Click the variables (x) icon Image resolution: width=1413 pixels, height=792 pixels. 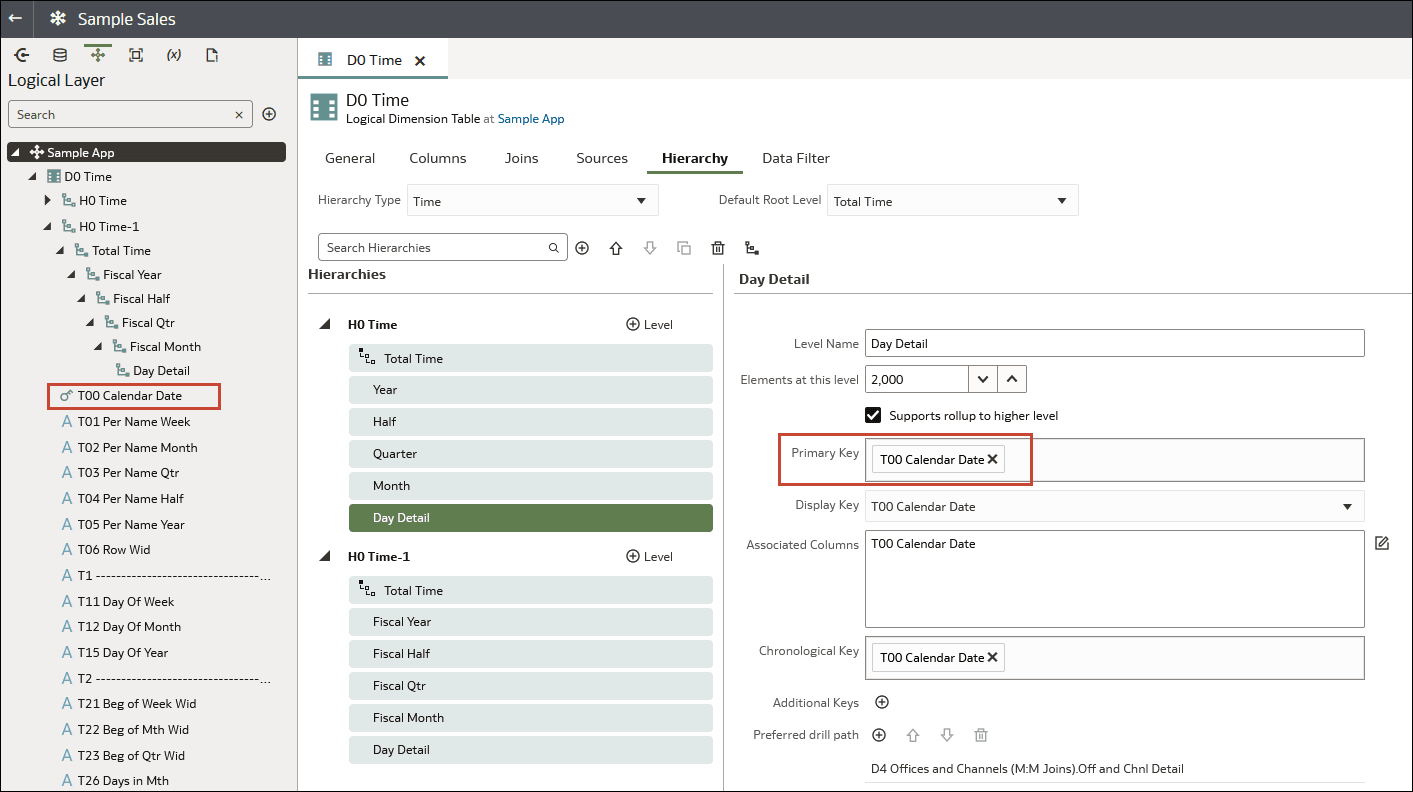[x=174, y=55]
